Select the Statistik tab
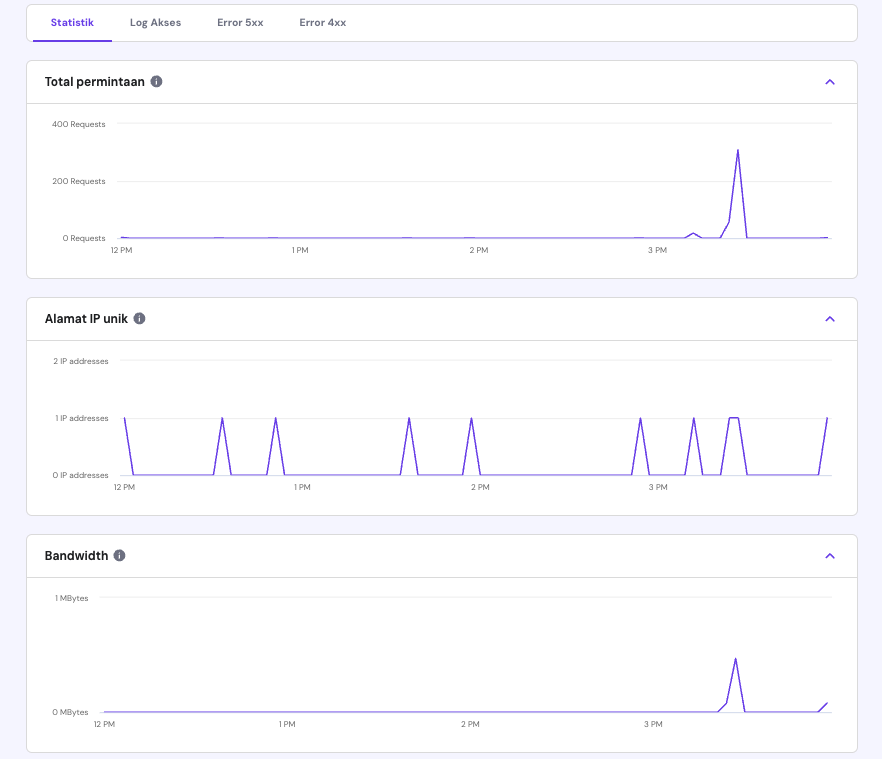The height and width of the screenshot is (759, 882). click(x=72, y=22)
